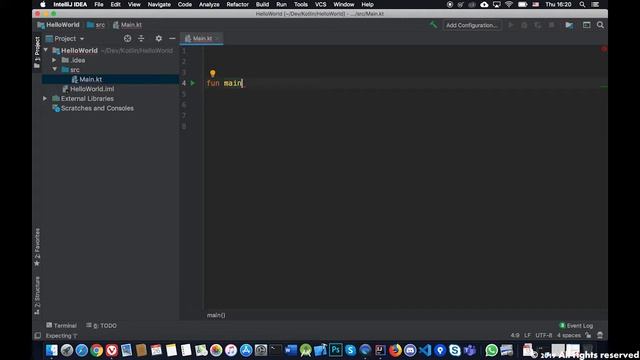
Task: Open the Search Everywhere magnifier
Action: [600, 25]
